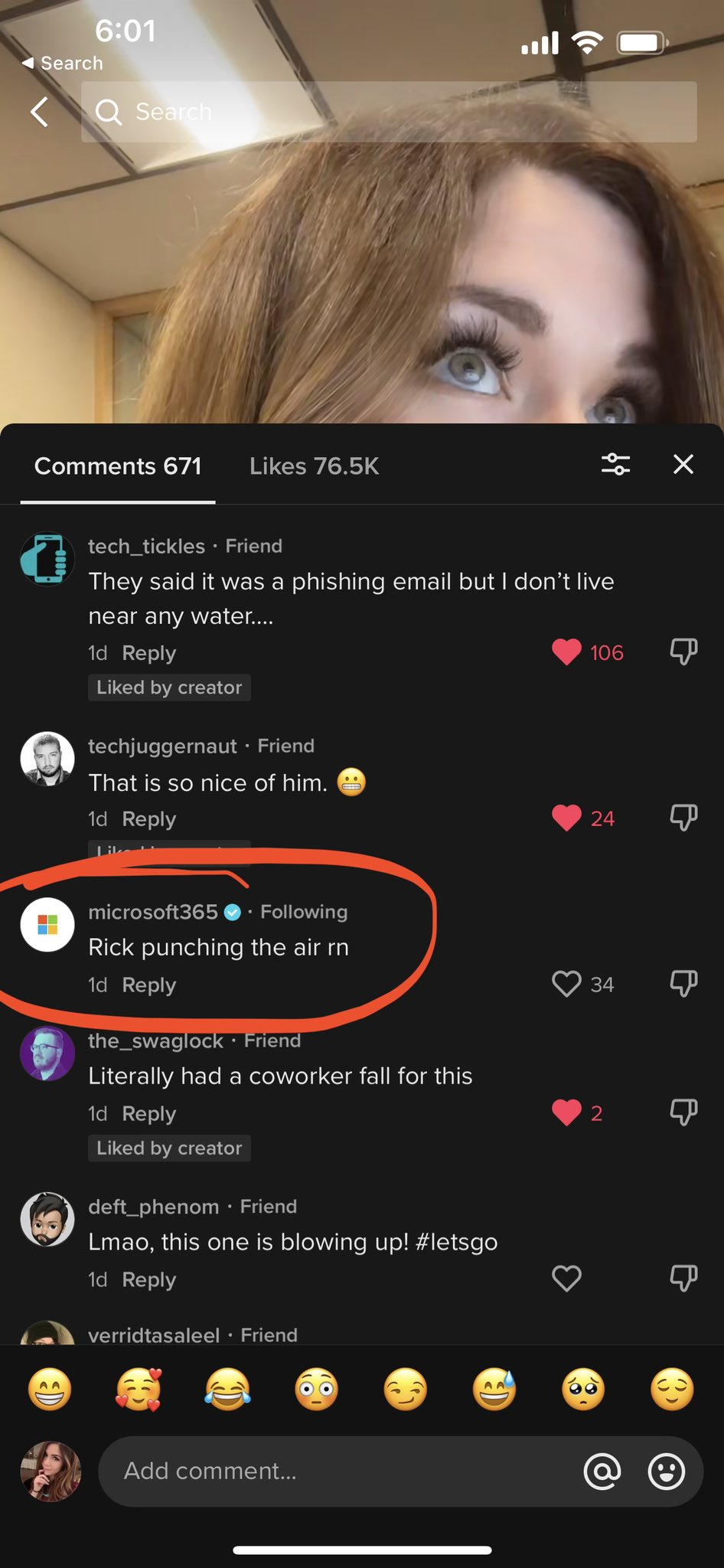This screenshot has height=1568, width=724.
Task: Like the microsoft365 comment
Action: [x=566, y=984]
